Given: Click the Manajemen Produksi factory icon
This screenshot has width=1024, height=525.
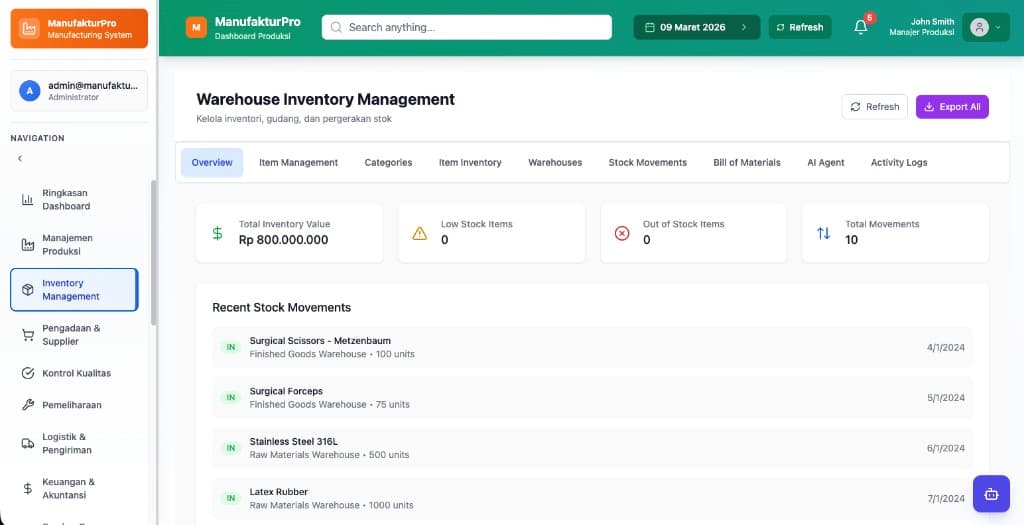Looking at the screenshot, I should (27, 245).
